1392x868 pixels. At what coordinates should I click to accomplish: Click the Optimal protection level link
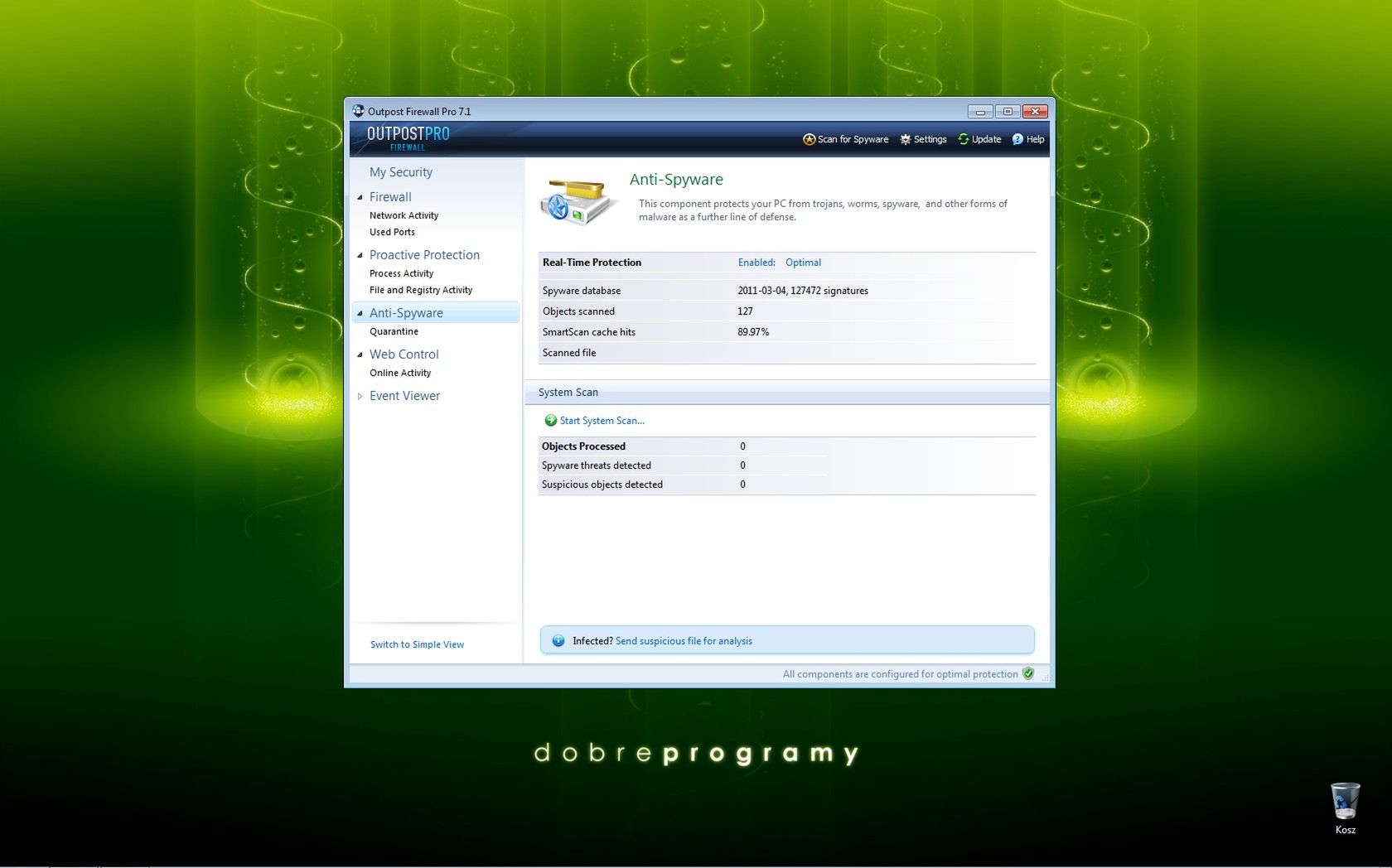(x=803, y=263)
